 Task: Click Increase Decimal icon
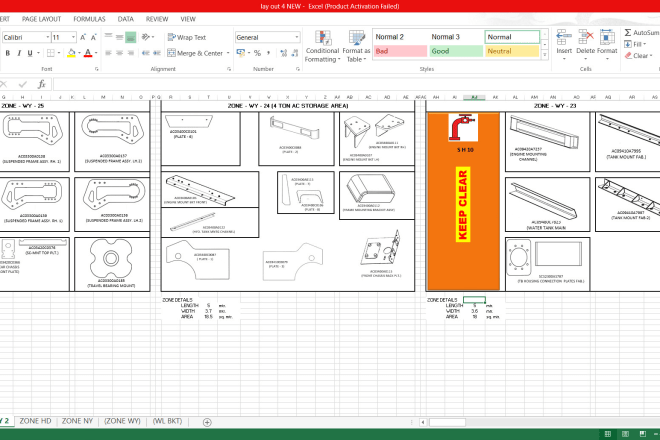coord(283,53)
